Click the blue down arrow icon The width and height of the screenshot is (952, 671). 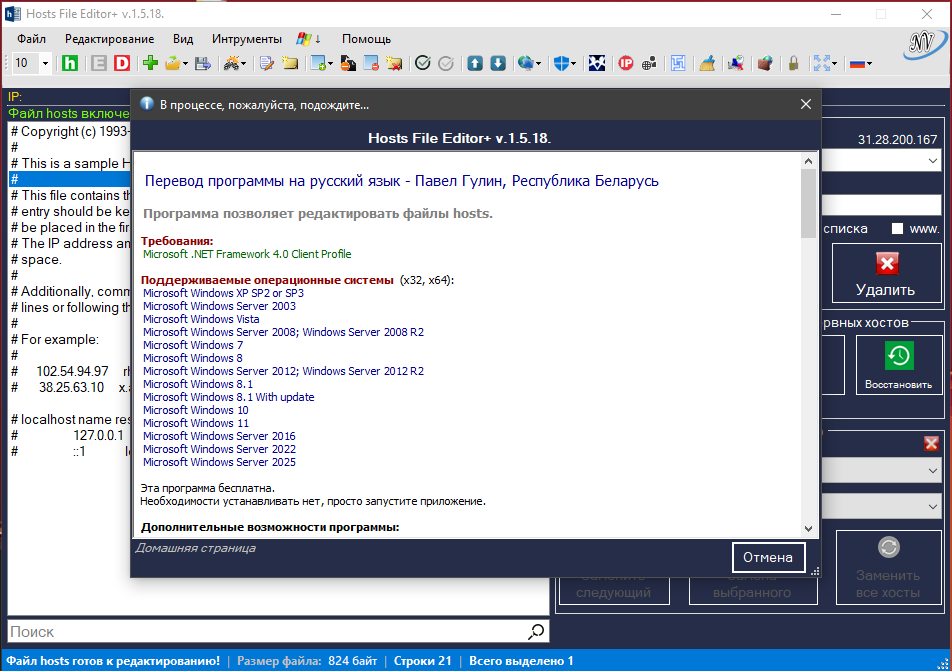point(498,63)
